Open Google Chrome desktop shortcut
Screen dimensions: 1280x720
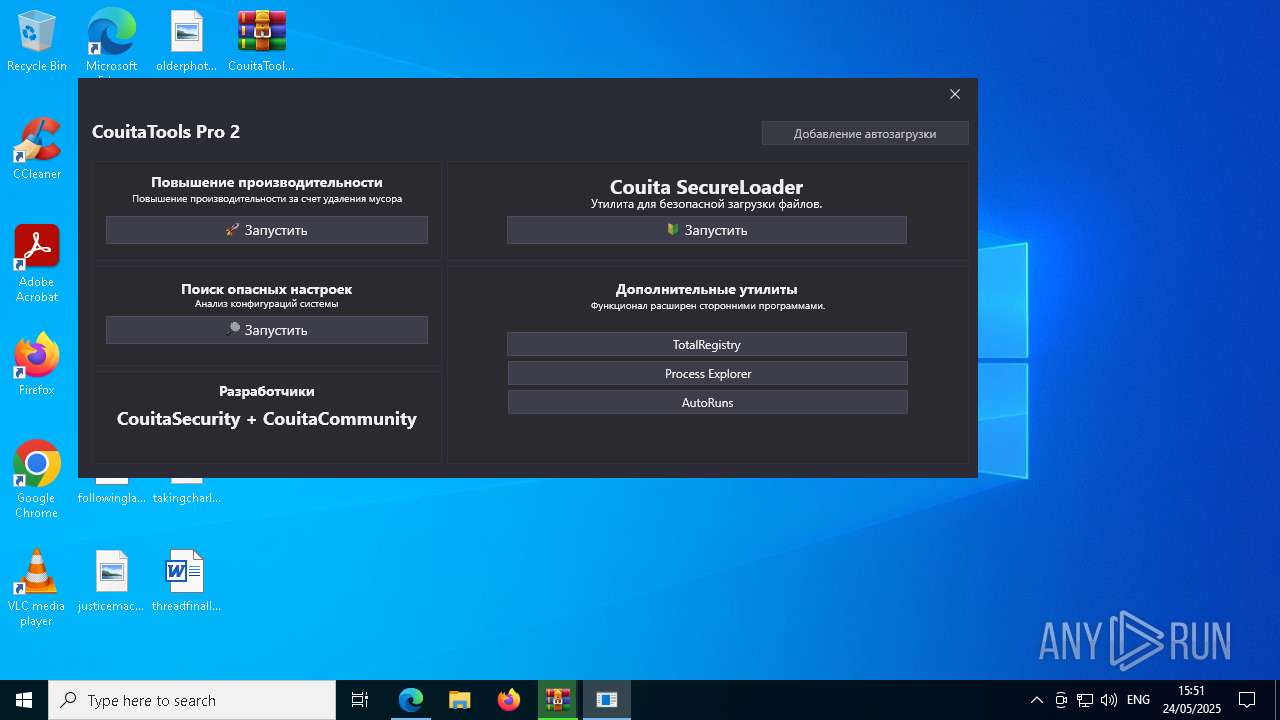pos(37,479)
